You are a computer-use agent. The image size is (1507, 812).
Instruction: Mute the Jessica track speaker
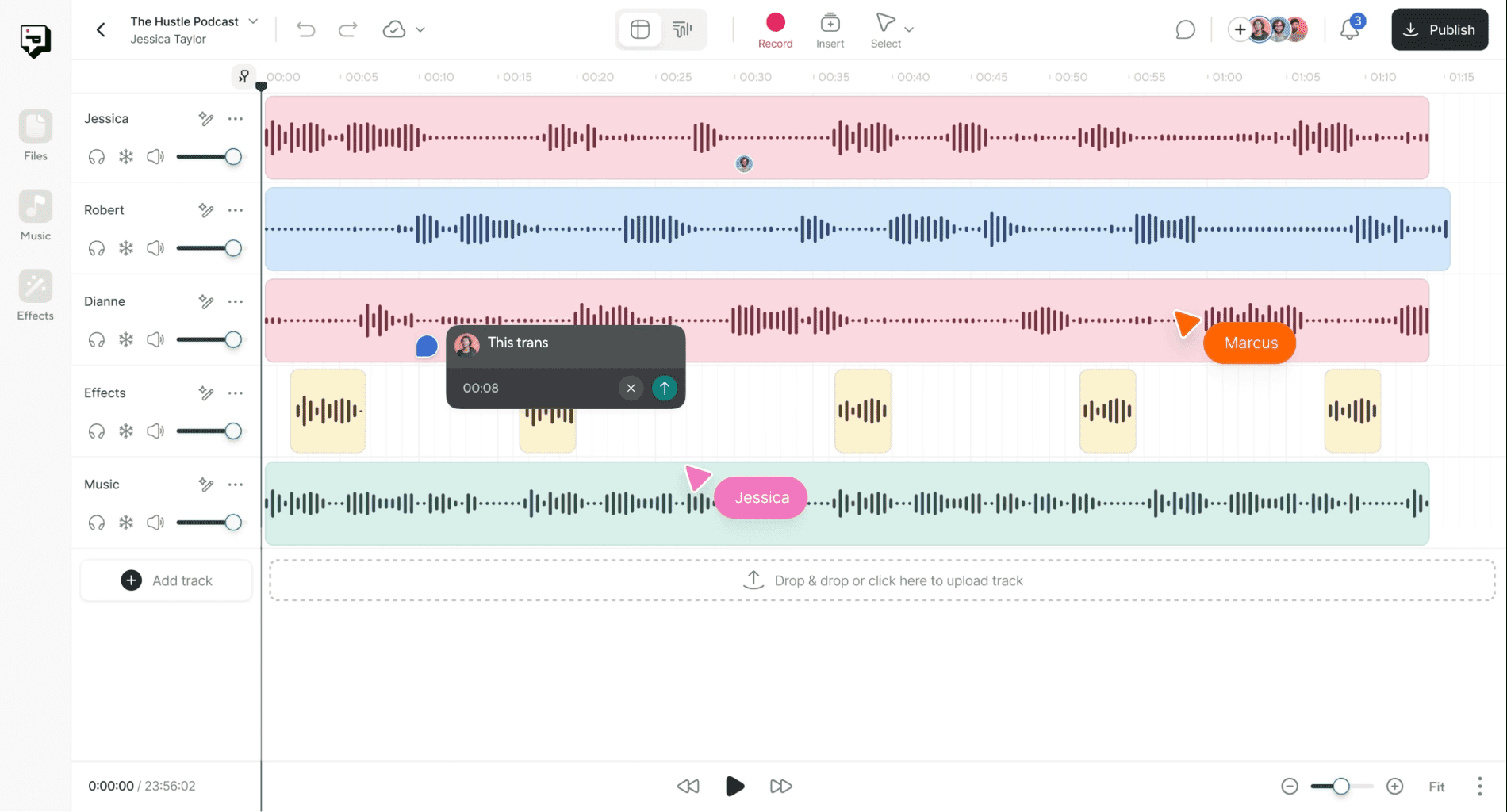pos(155,157)
